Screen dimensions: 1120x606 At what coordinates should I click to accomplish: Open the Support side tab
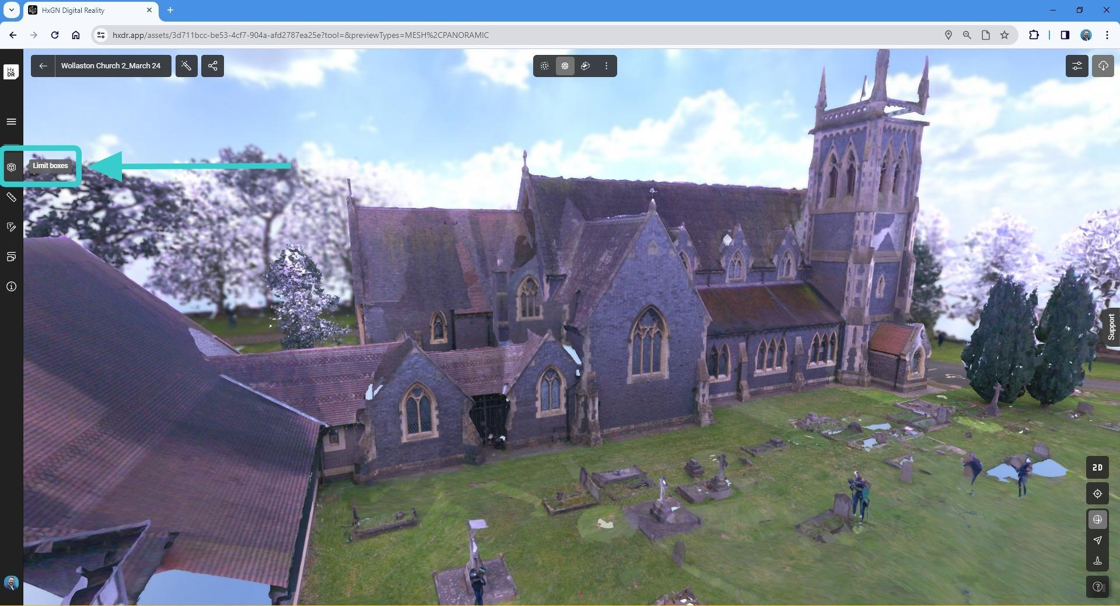tap(1111, 327)
